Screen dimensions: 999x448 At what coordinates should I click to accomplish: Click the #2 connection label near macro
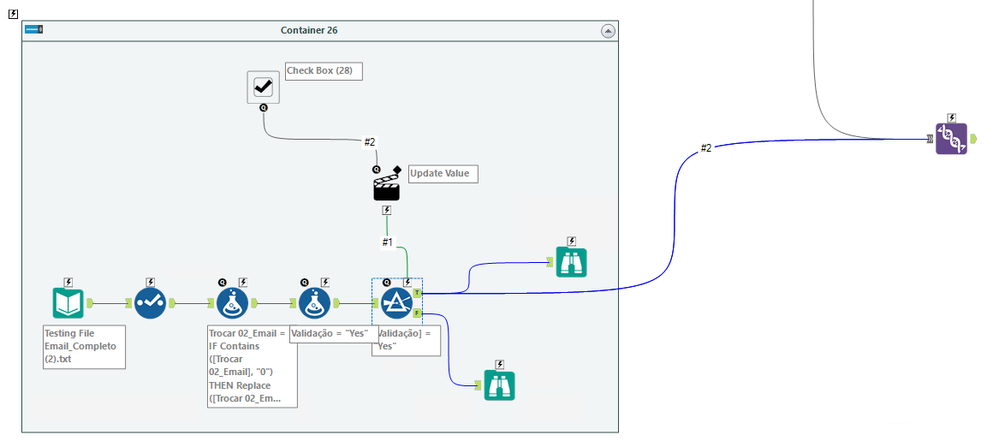[706, 148]
